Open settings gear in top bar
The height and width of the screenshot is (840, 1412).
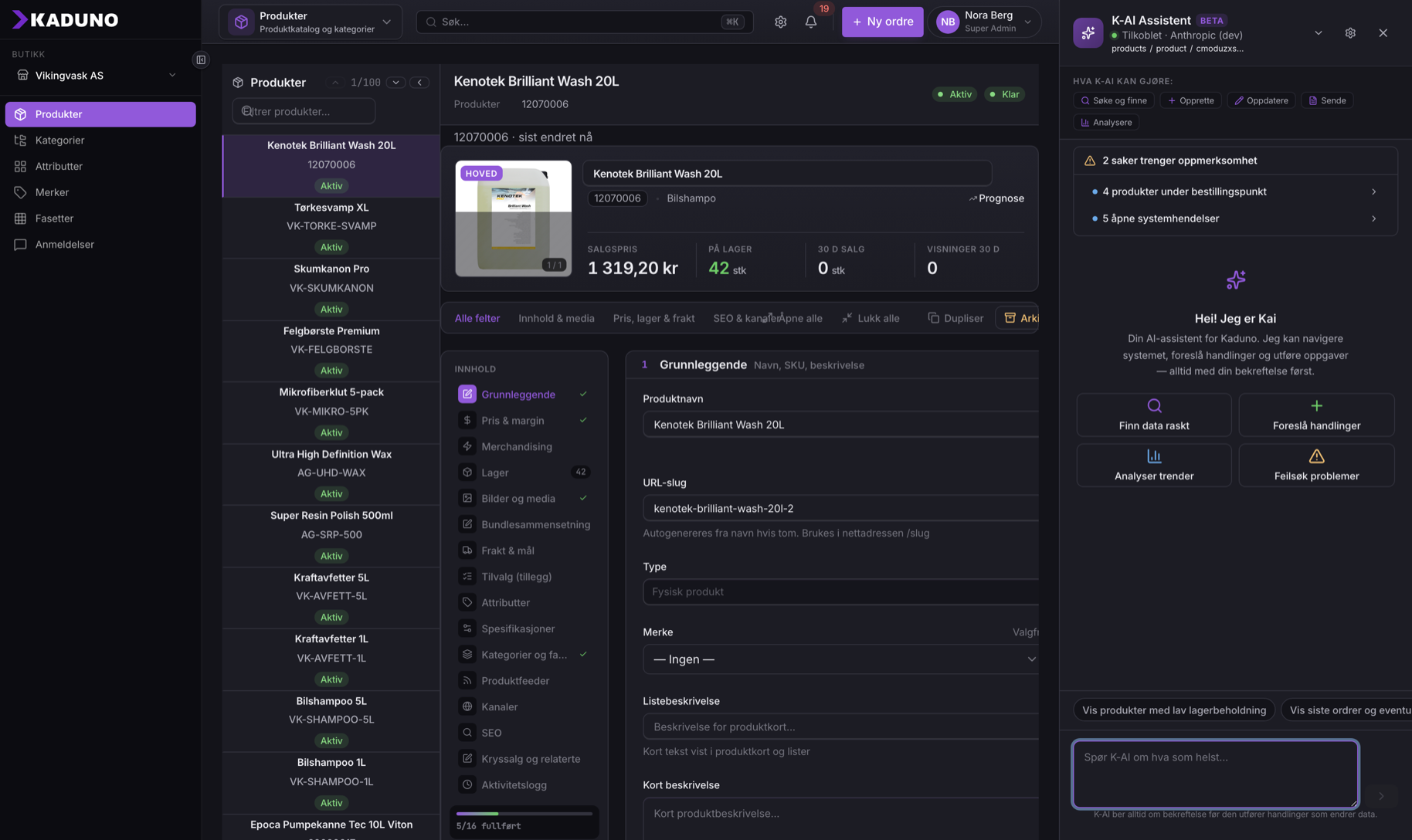click(x=780, y=22)
